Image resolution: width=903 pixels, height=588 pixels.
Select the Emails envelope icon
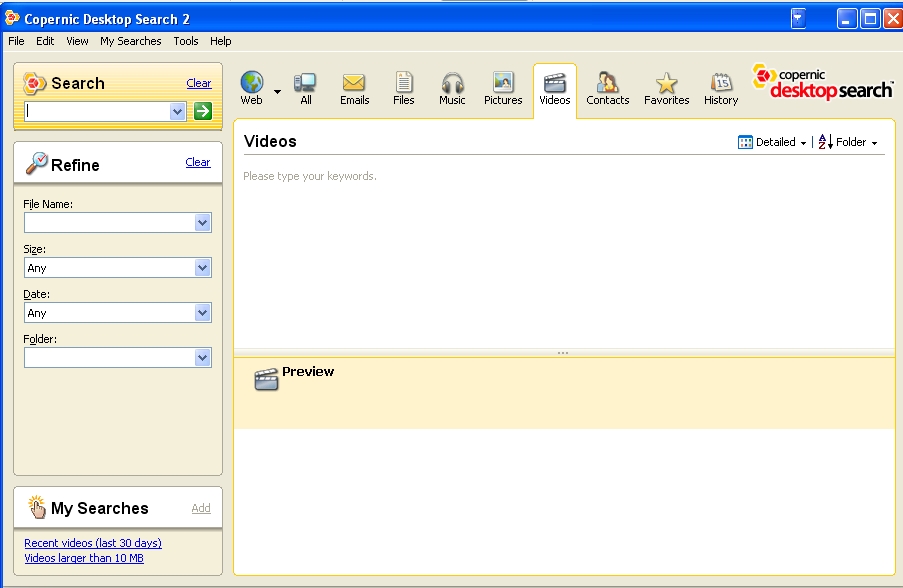tap(354, 82)
